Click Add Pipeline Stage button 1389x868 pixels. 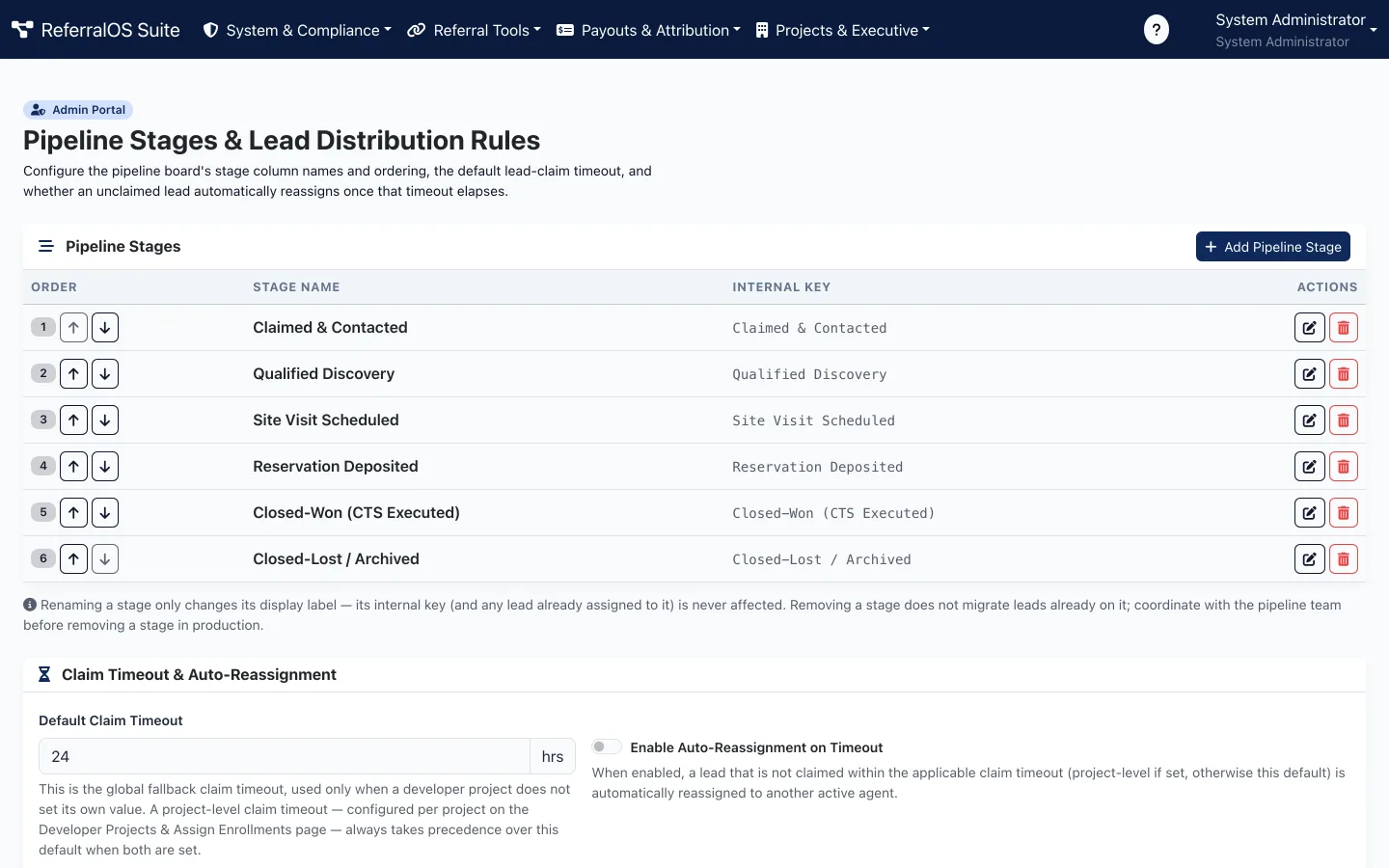point(1272,247)
